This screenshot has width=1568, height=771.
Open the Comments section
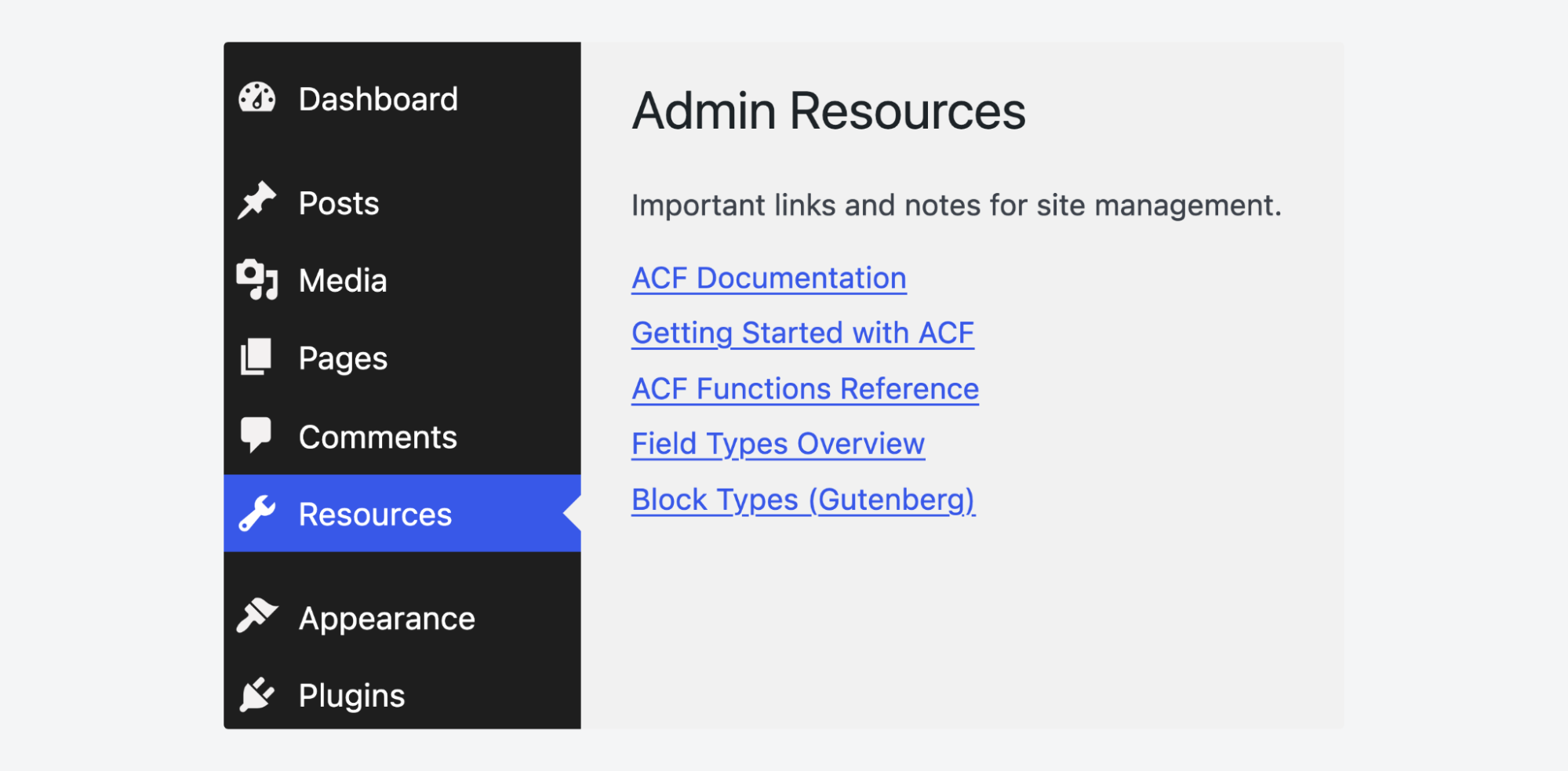click(x=378, y=436)
